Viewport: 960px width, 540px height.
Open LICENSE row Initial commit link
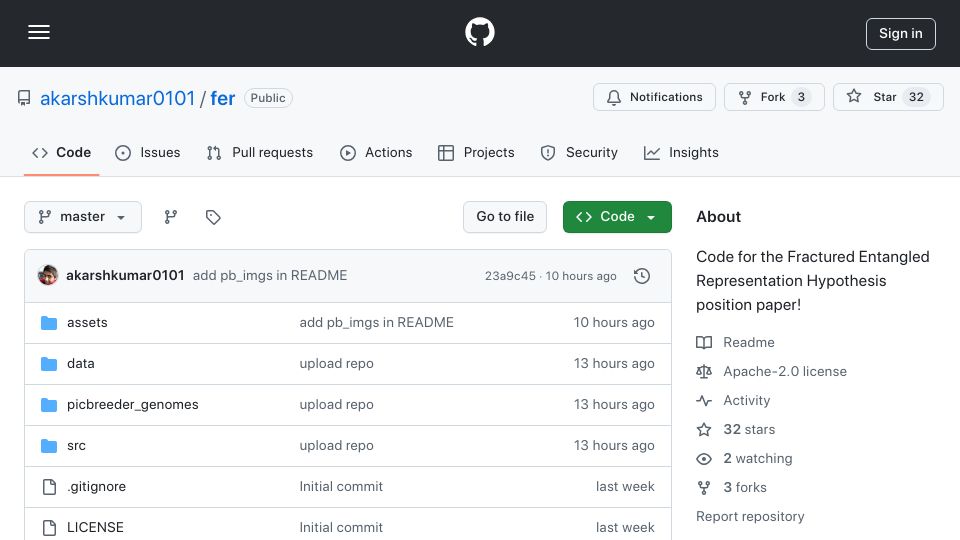(x=341, y=528)
